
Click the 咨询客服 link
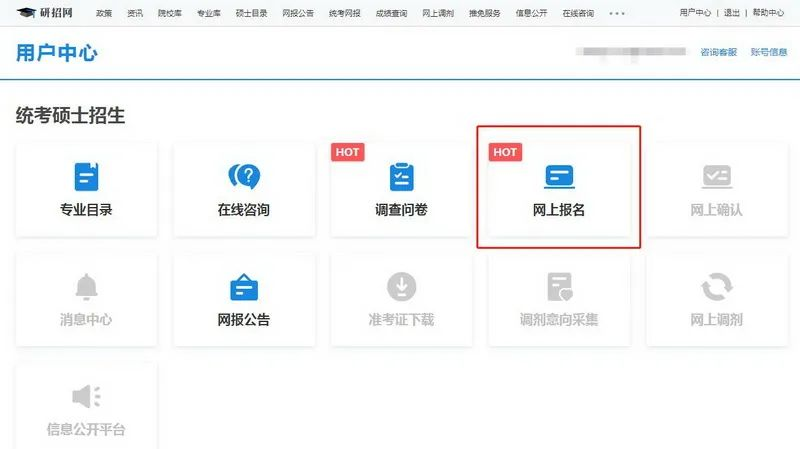point(718,52)
